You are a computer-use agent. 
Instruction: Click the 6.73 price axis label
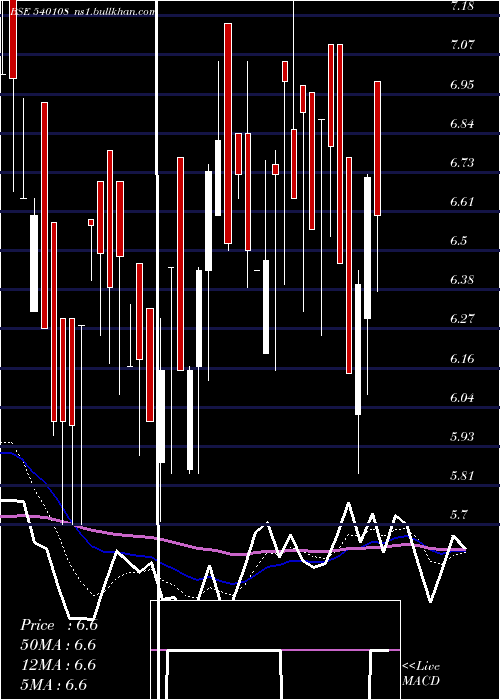462,162
